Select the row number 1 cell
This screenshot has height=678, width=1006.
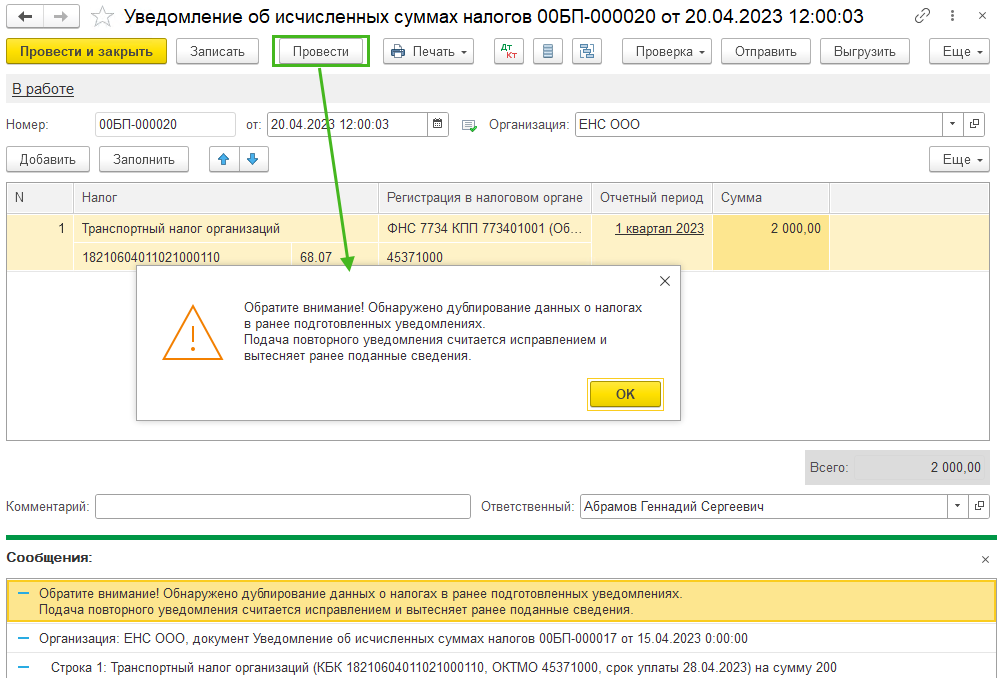40,242
